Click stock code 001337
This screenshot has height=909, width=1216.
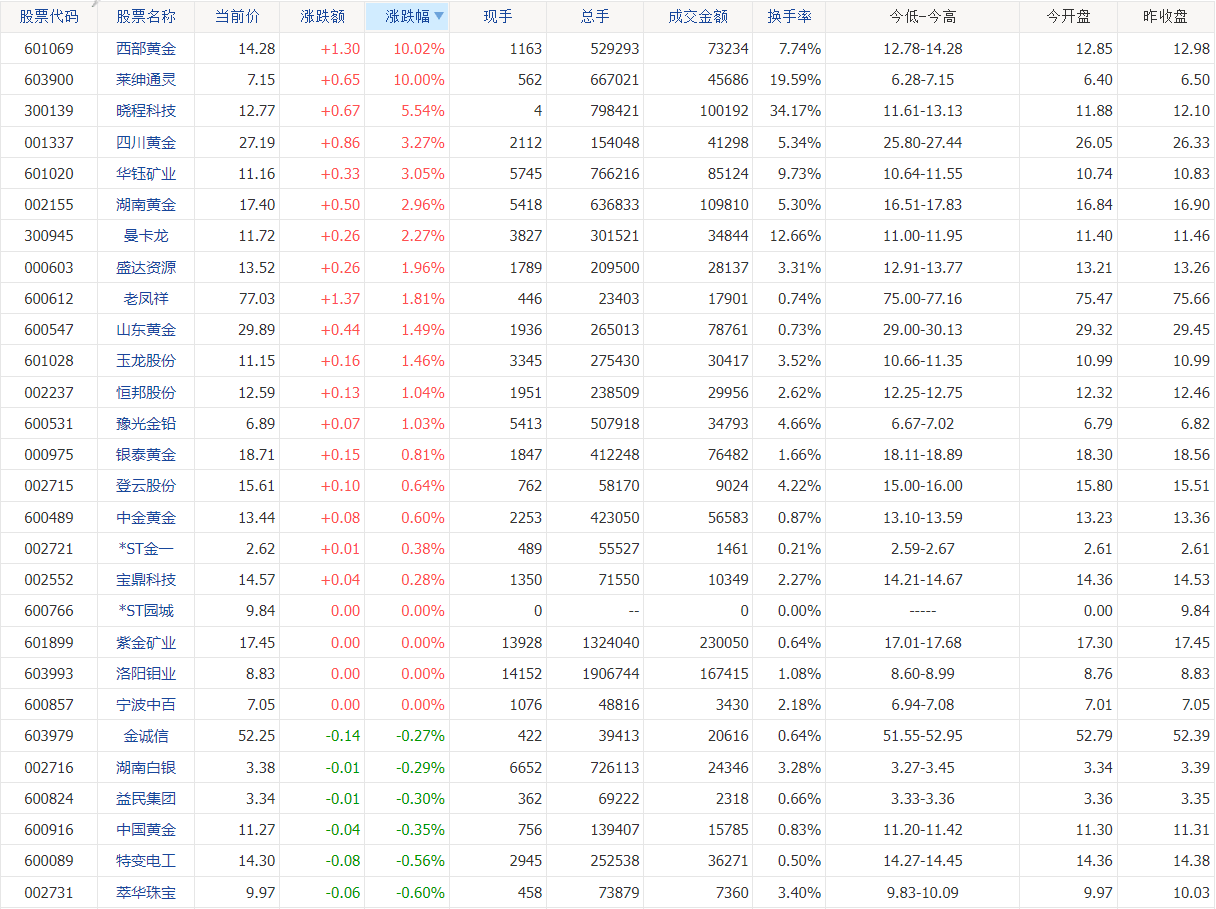(49, 142)
